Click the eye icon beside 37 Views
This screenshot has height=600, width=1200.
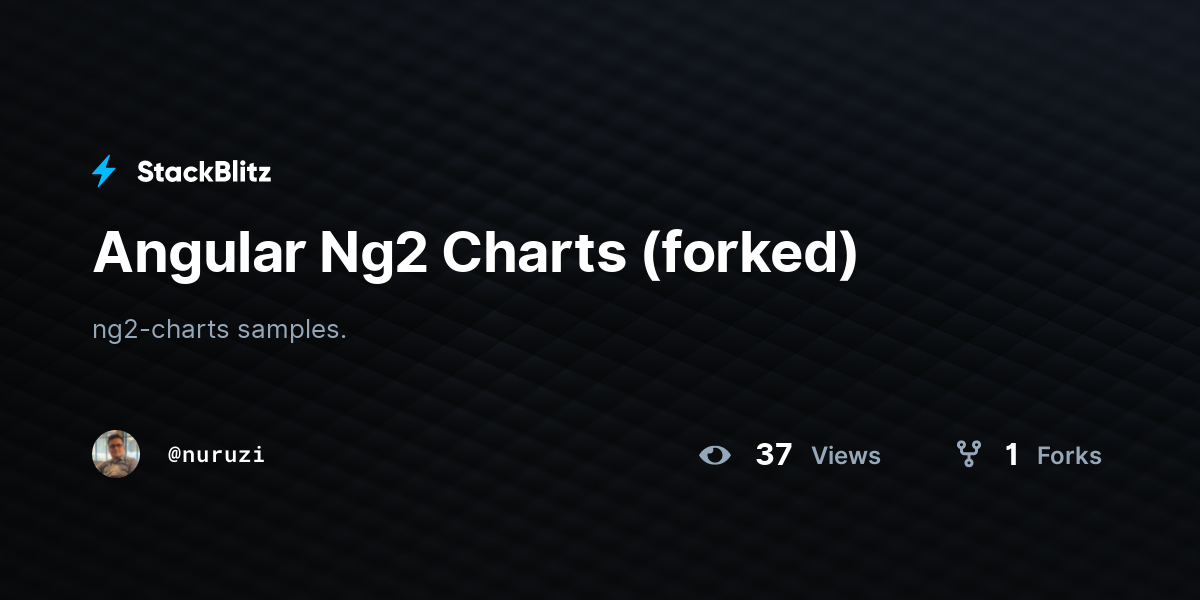click(x=715, y=455)
